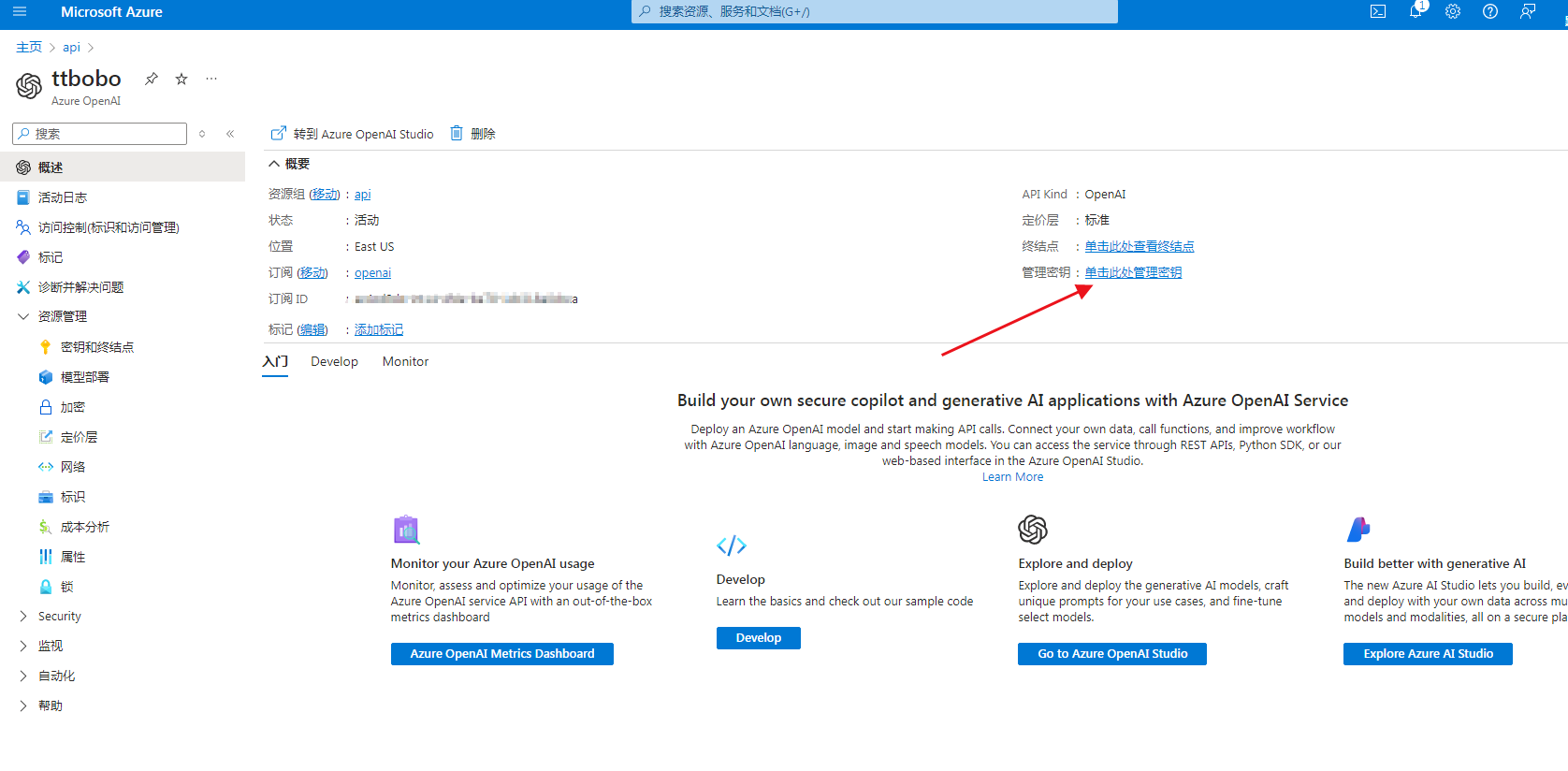This screenshot has height=771, width=1568.
Task: Switch to the Develop tab
Action: pyautogui.click(x=334, y=361)
